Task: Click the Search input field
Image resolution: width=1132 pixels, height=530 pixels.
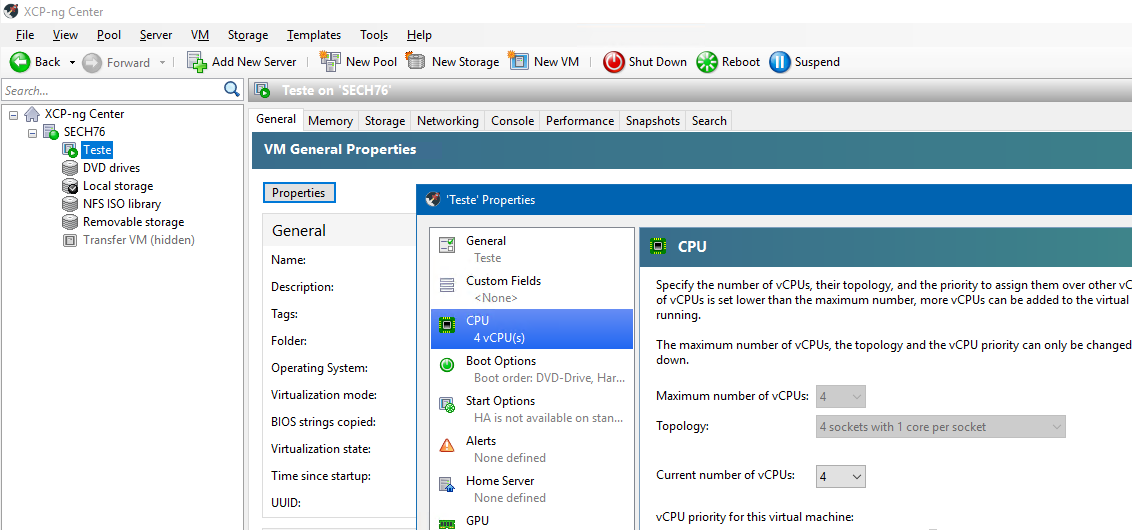Action: [113, 90]
